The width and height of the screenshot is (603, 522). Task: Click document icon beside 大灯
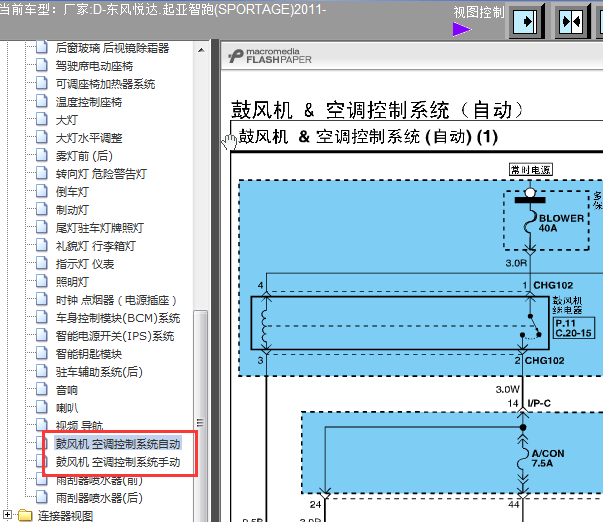coord(42,119)
